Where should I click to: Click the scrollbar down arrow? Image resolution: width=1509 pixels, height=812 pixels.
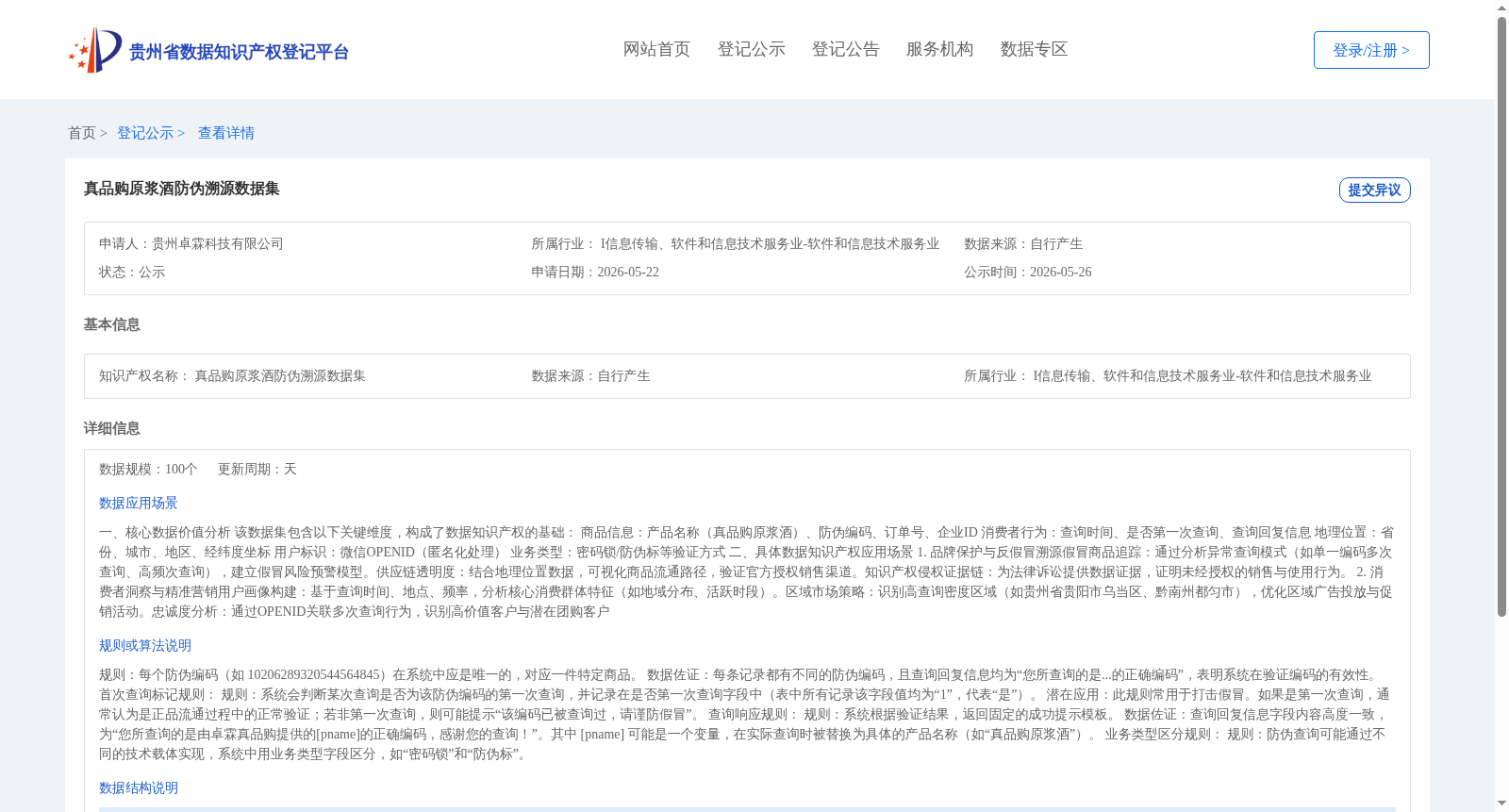point(1501,804)
